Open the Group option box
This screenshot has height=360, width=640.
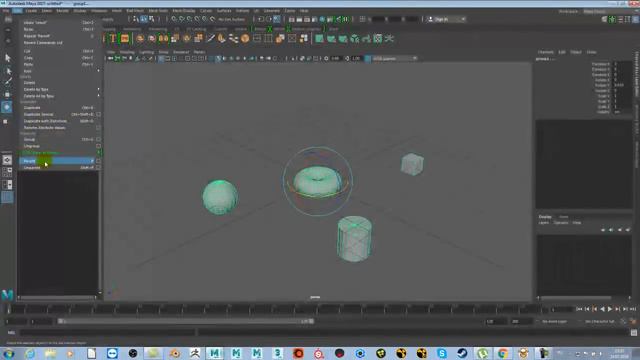pos(98,139)
